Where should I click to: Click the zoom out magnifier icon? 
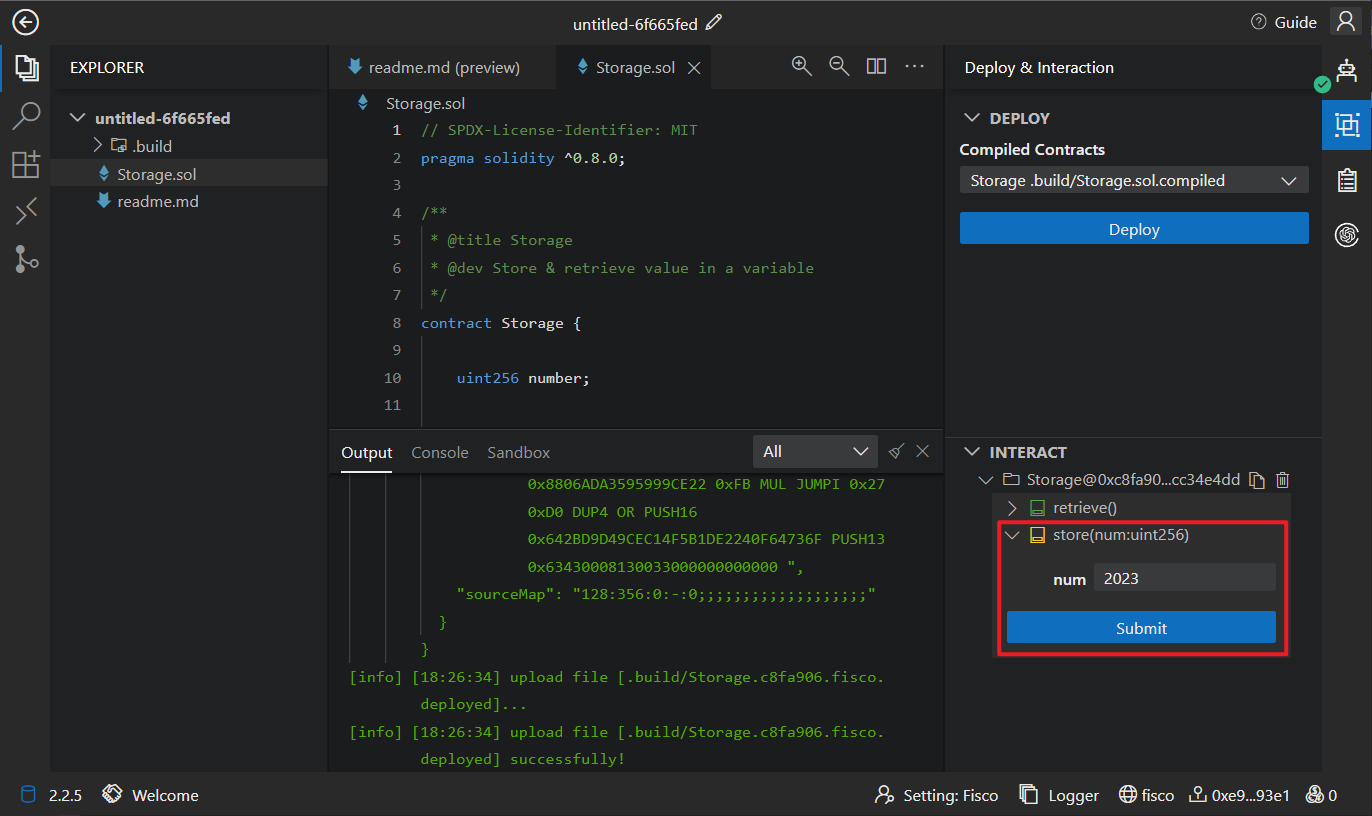[839, 66]
